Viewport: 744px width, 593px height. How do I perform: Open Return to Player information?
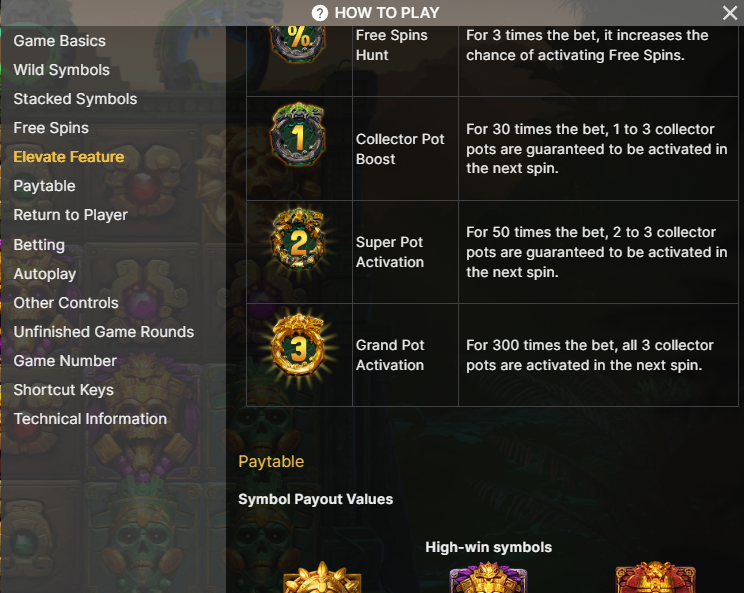[x=71, y=215]
